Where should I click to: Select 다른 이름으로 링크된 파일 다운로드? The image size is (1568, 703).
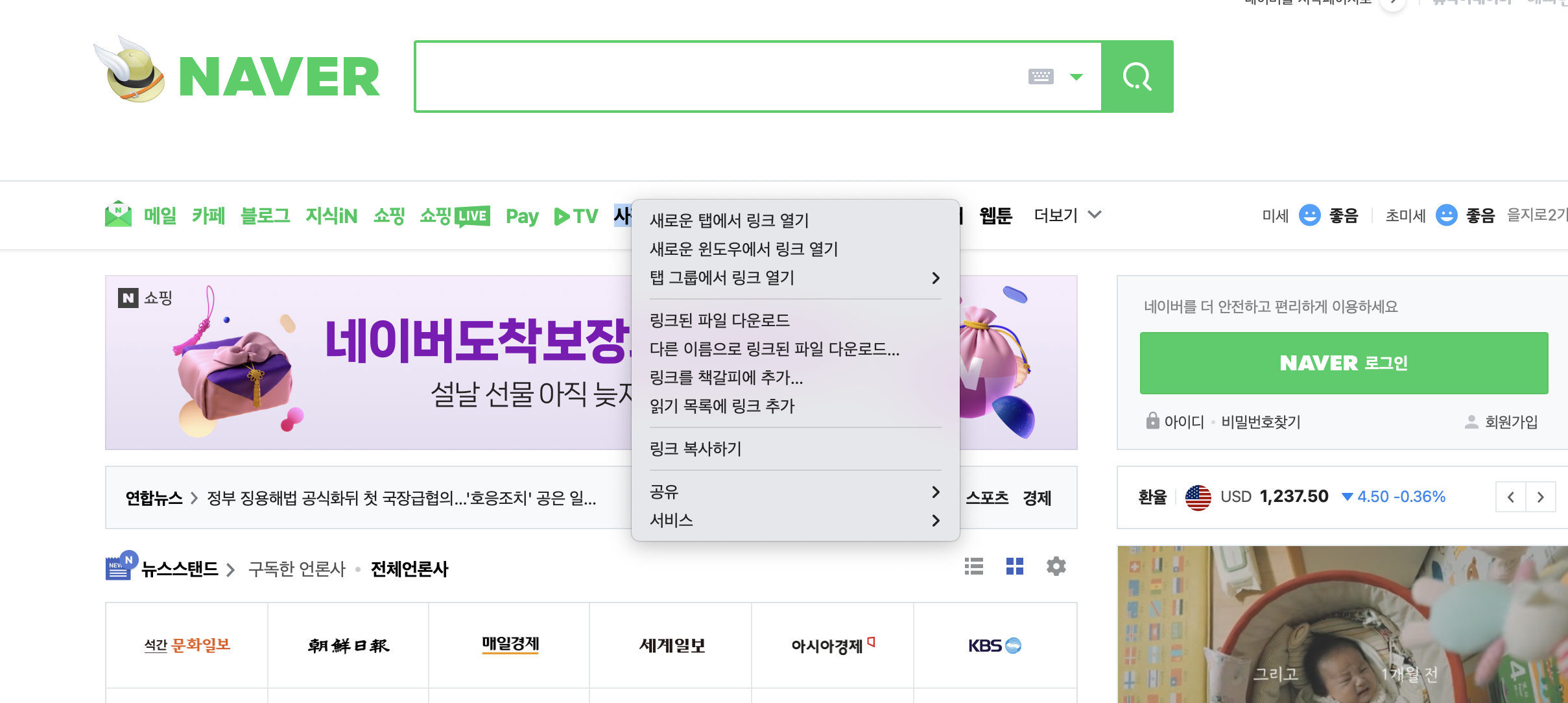796,349
